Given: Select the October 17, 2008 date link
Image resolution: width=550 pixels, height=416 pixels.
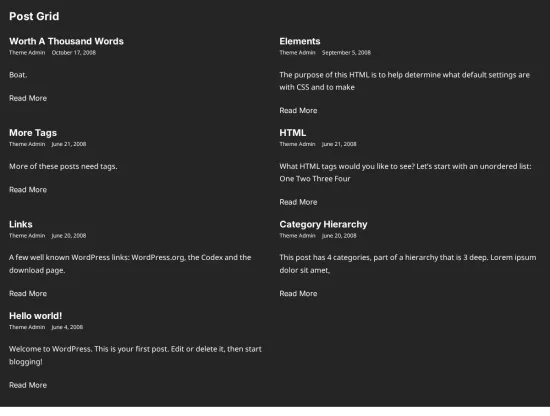Looking at the screenshot, I should pos(74,53).
